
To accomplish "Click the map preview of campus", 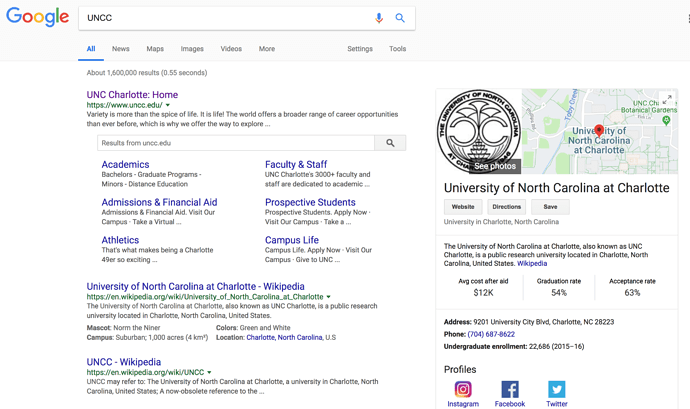I will point(600,131).
